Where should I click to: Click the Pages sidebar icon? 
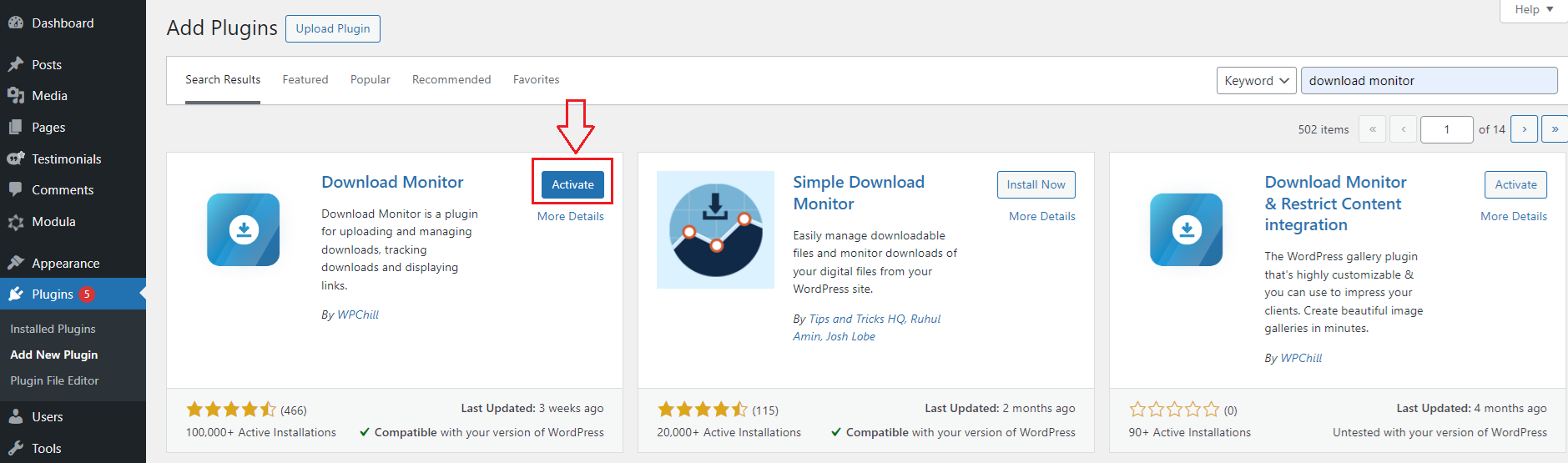pos(15,128)
